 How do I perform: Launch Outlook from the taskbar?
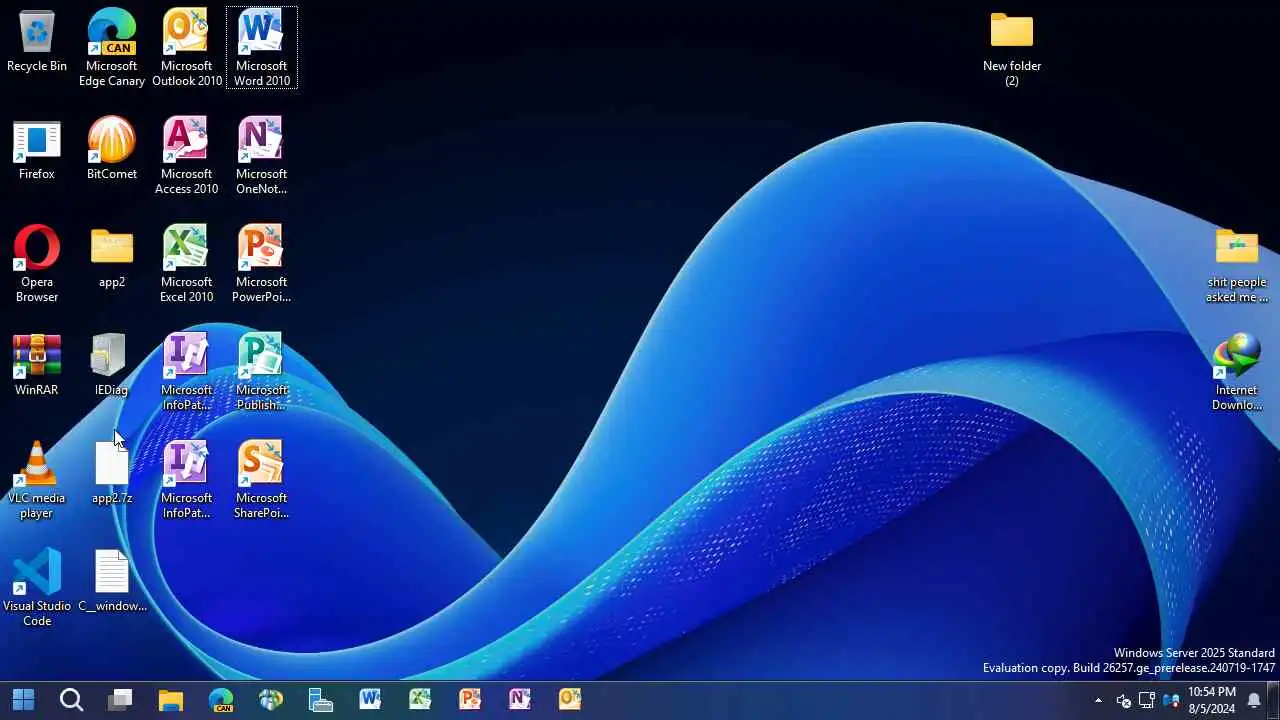coord(570,699)
